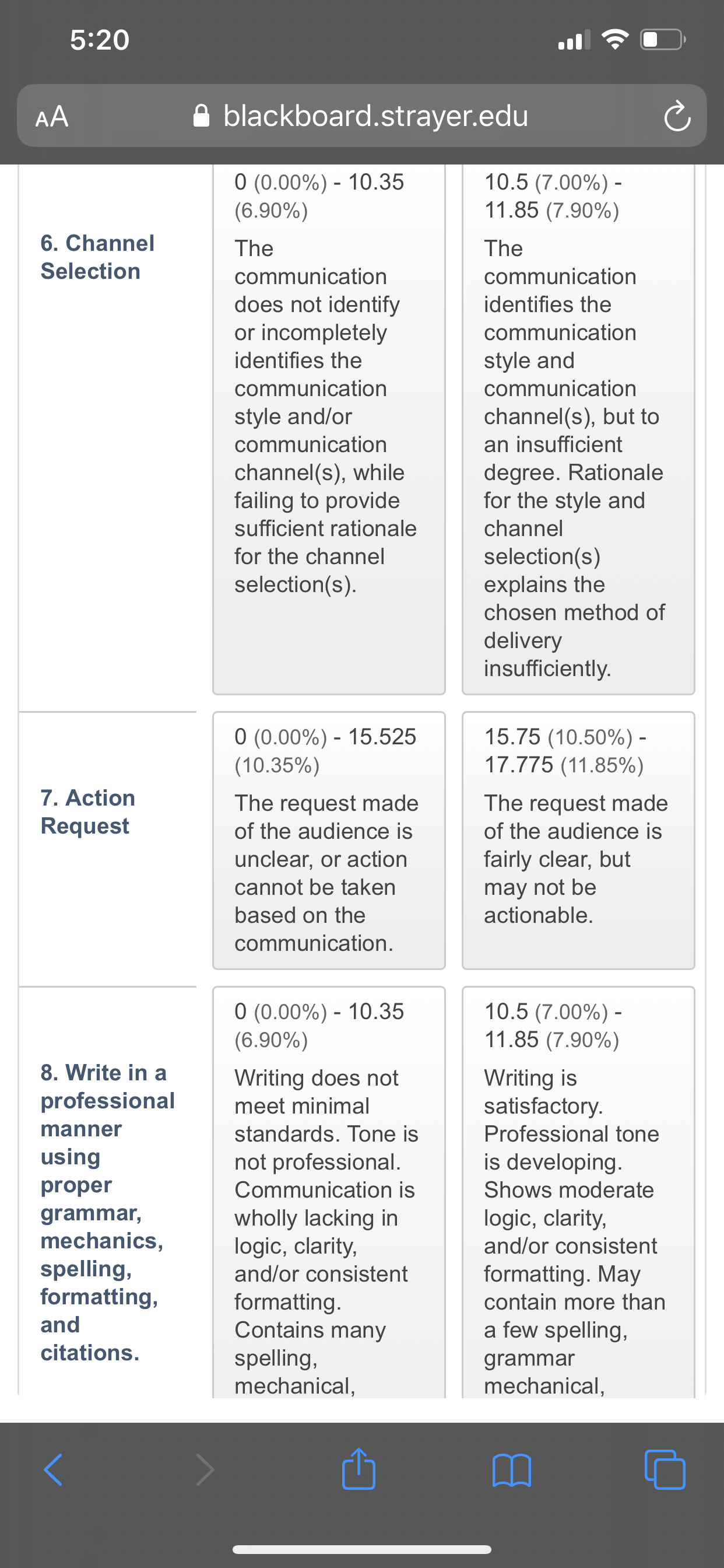Select the 6. Channel Selection criterion

(97, 257)
